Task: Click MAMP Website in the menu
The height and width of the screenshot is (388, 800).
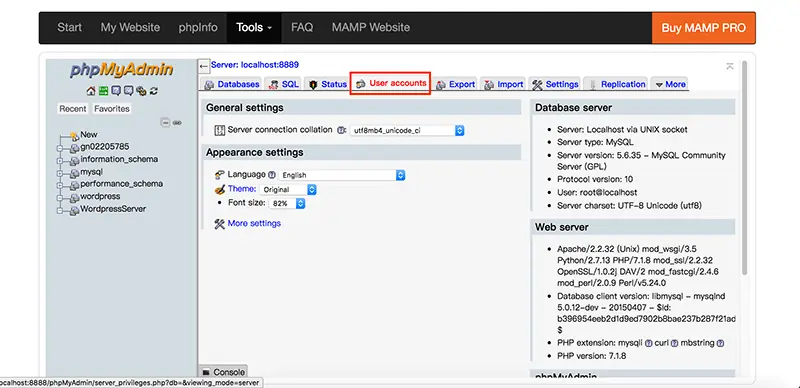Action: coord(371,28)
